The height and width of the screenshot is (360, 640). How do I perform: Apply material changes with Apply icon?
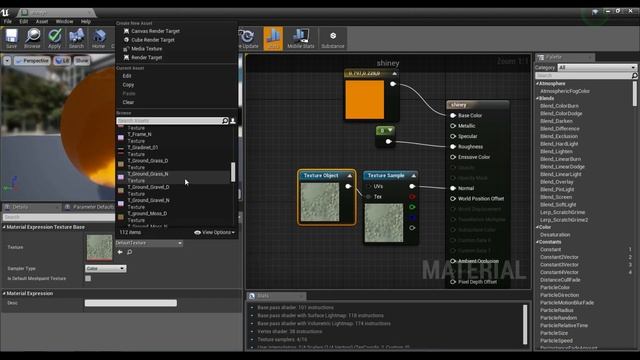54,38
